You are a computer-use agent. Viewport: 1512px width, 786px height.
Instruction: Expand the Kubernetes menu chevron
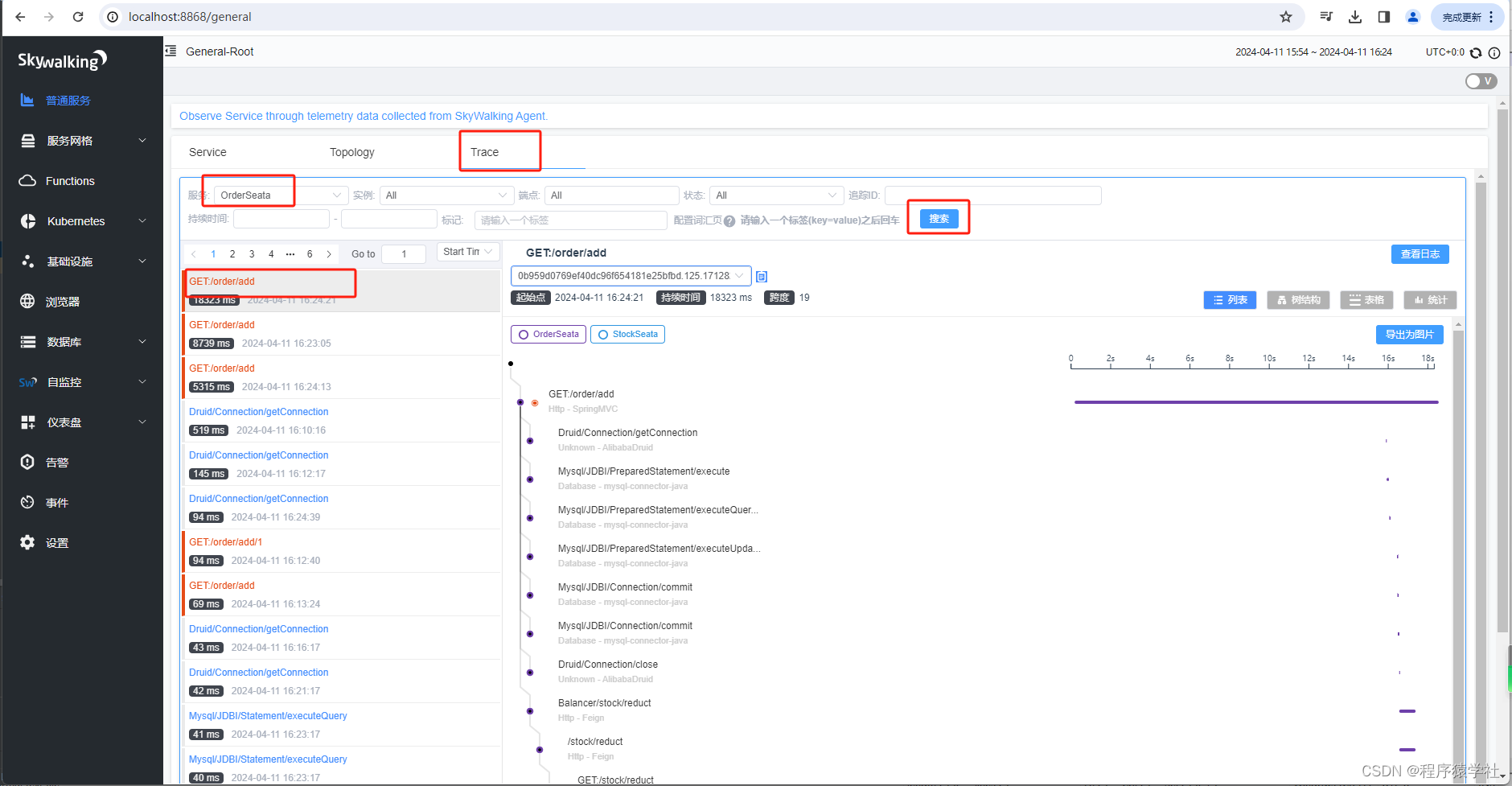coord(142,221)
